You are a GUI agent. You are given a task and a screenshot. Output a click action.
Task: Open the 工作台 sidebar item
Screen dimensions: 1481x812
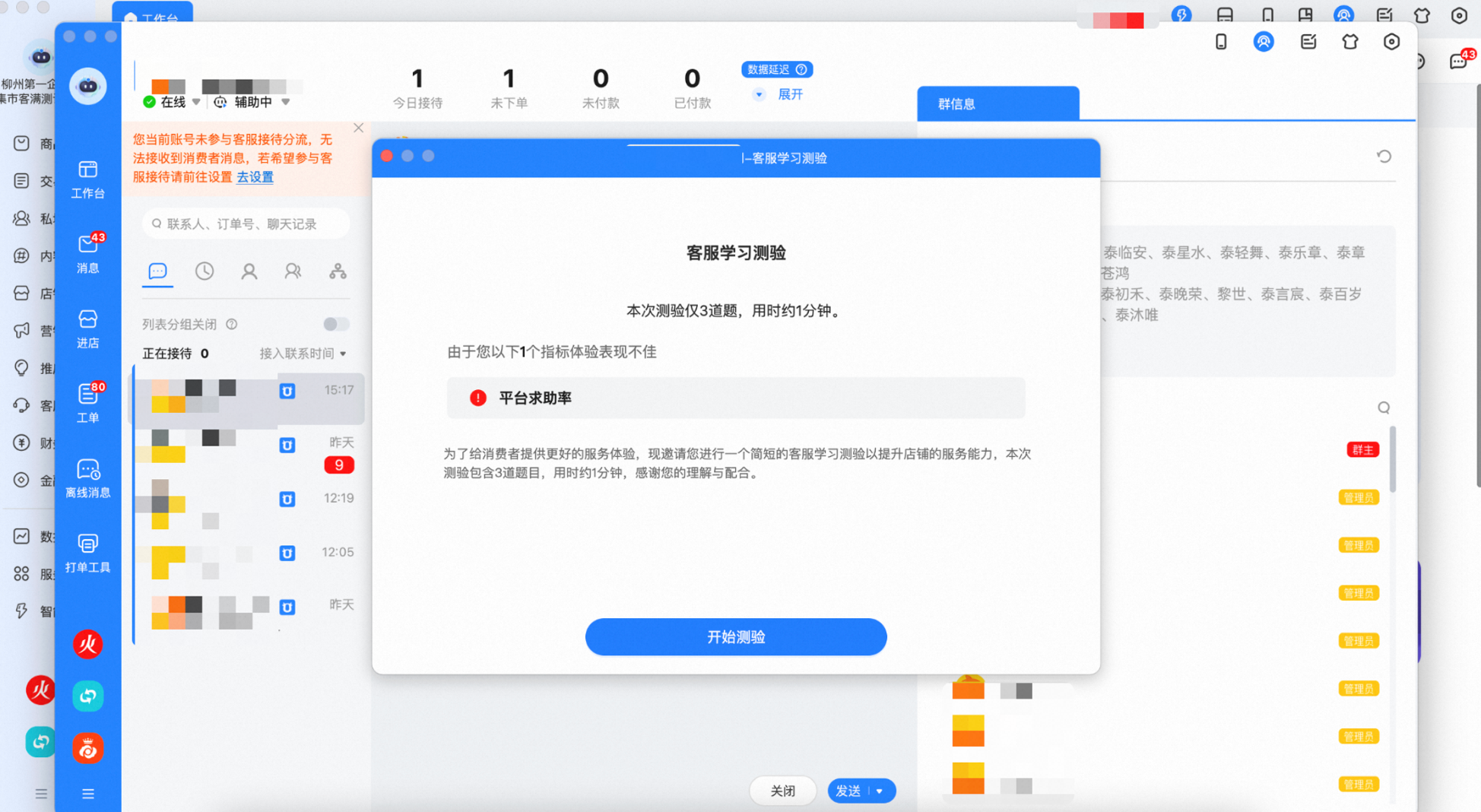pos(87,179)
